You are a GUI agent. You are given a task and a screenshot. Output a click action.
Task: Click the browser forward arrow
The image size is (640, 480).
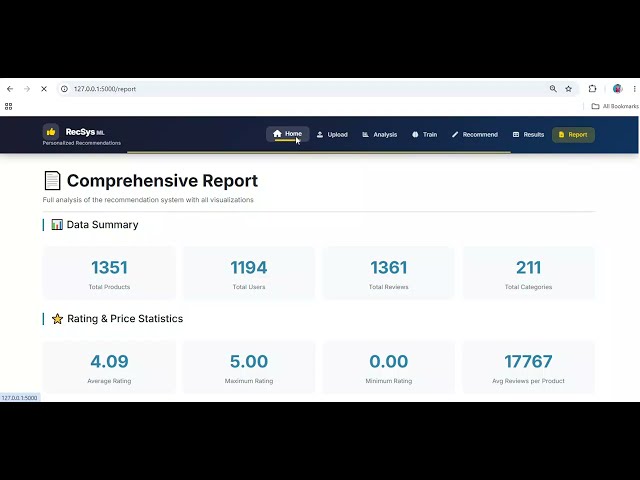[27, 89]
